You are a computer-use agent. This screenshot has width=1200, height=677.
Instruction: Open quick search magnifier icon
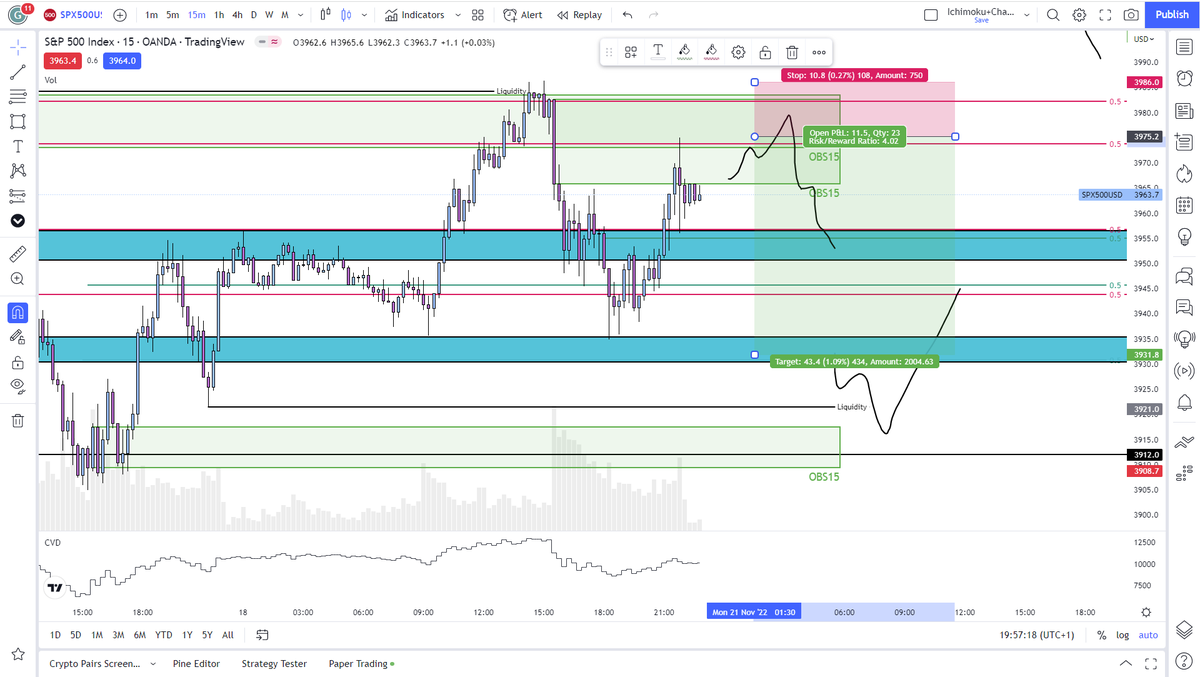[x=1053, y=15]
